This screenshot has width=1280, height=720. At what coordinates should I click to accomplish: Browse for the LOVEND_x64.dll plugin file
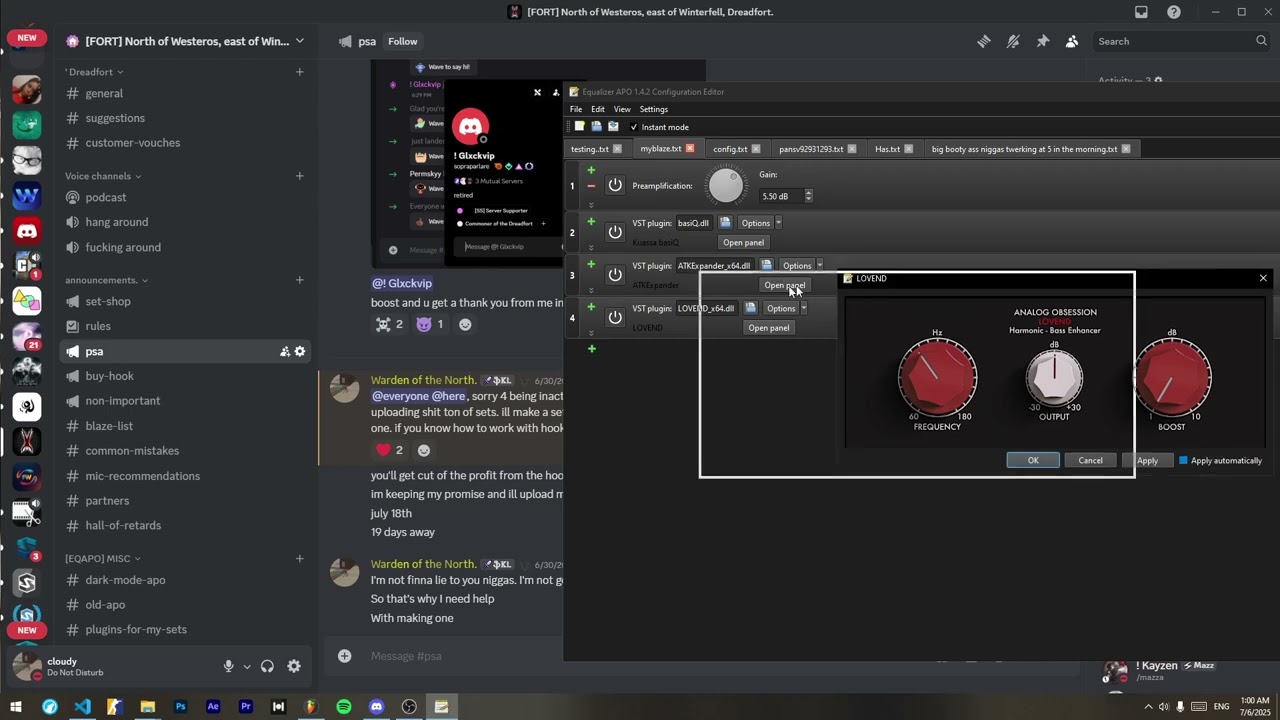[x=750, y=308]
